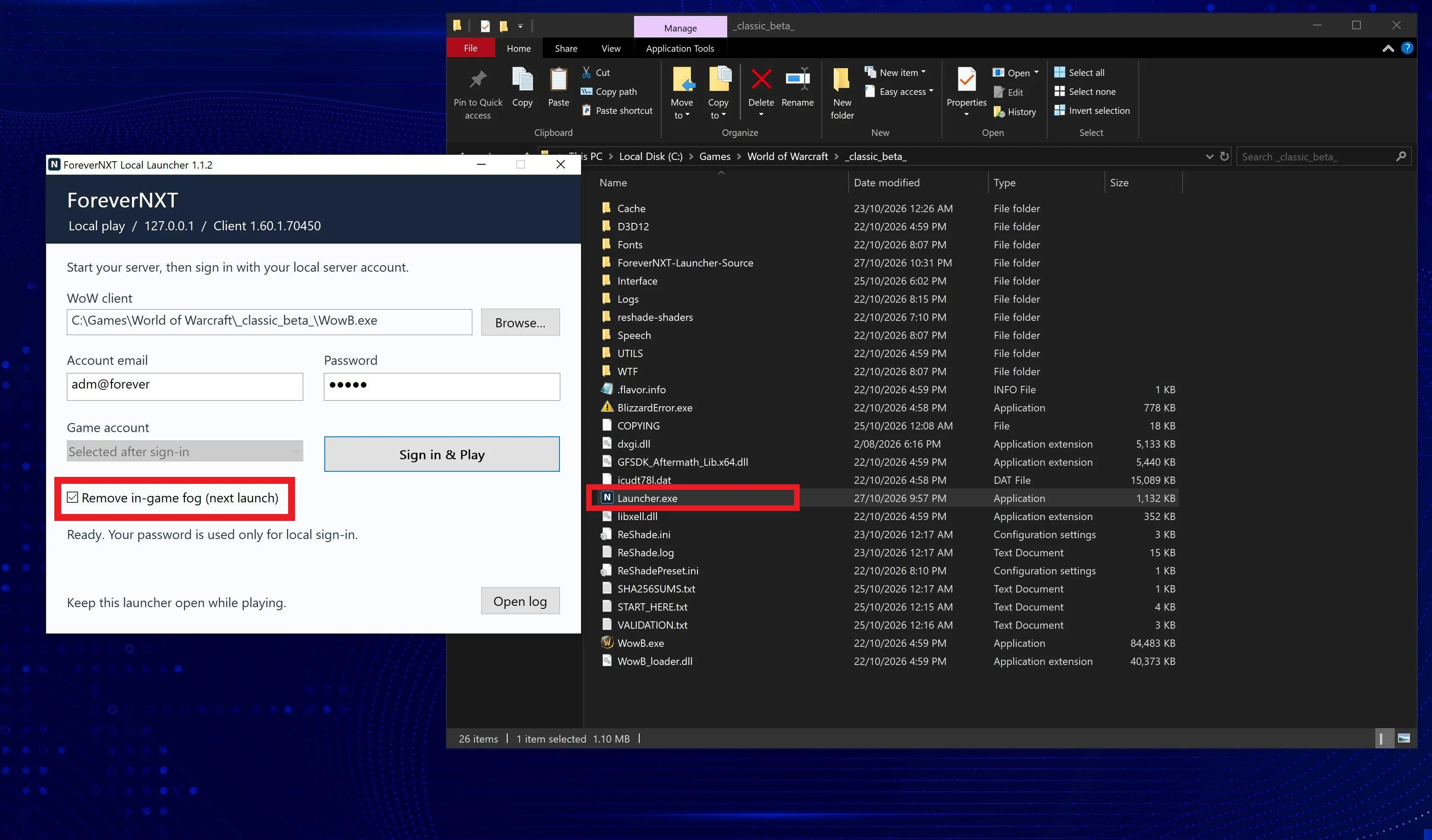Viewport: 1432px width, 840px height.
Task: Click Sign in & Play button
Action: pyautogui.click(x=442, y=454)
